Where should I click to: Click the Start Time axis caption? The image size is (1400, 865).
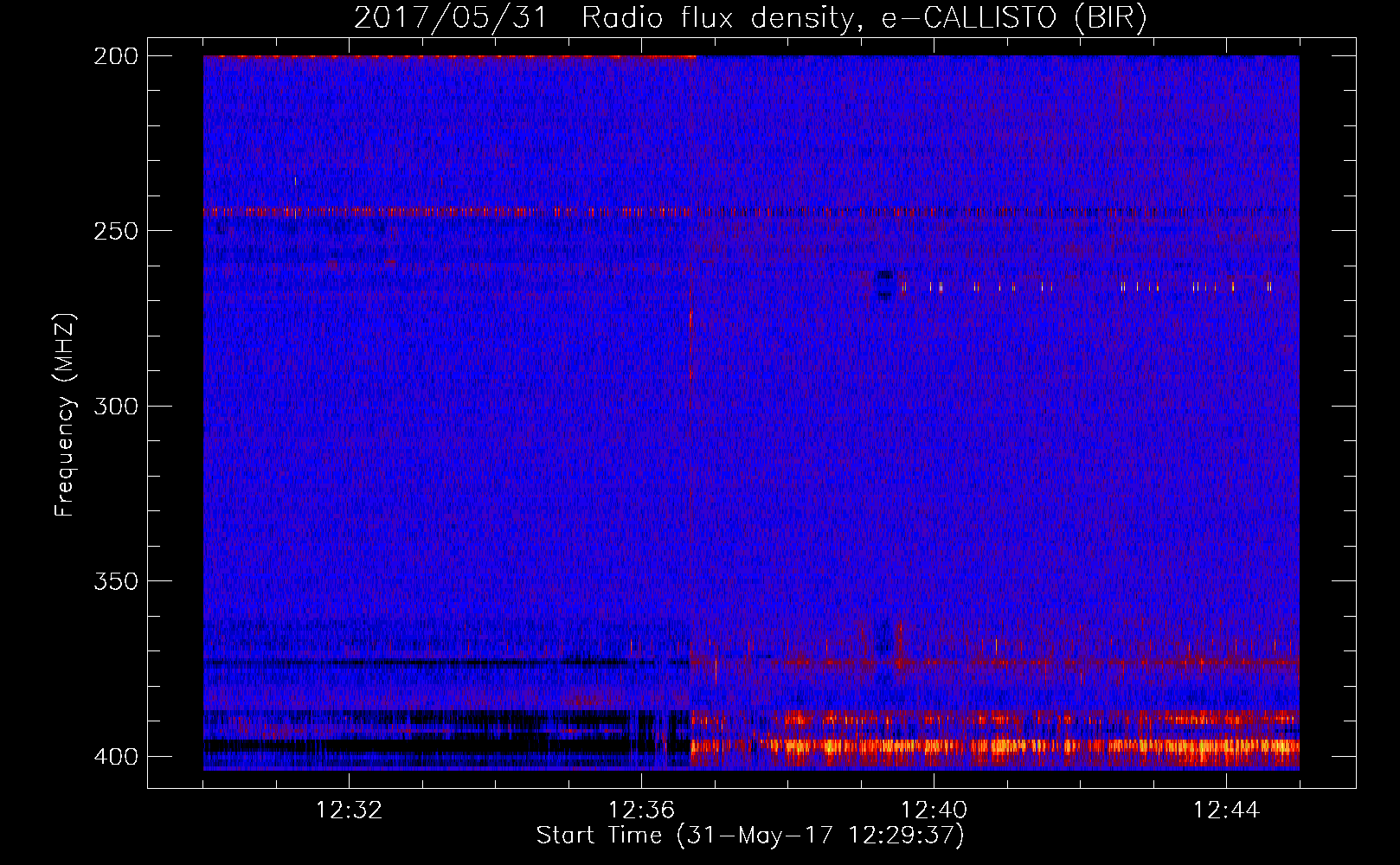click(750, 836)
